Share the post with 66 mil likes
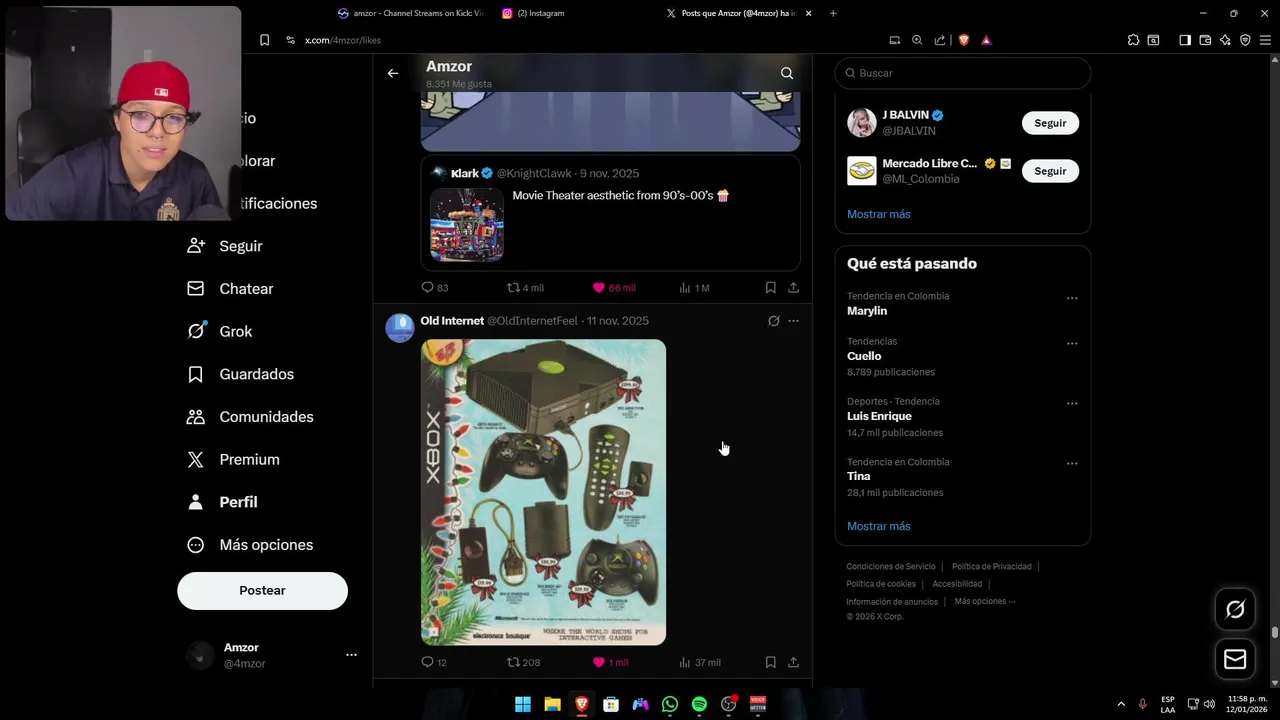This screenshot has width=1280, height=720. click(x=793, y=287)
